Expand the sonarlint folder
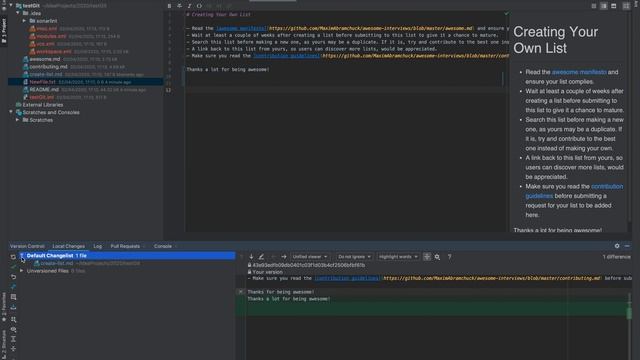 click(24, 21)
